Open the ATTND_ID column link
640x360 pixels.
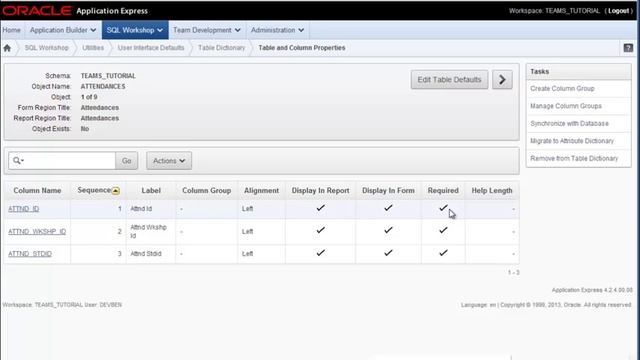24,209
